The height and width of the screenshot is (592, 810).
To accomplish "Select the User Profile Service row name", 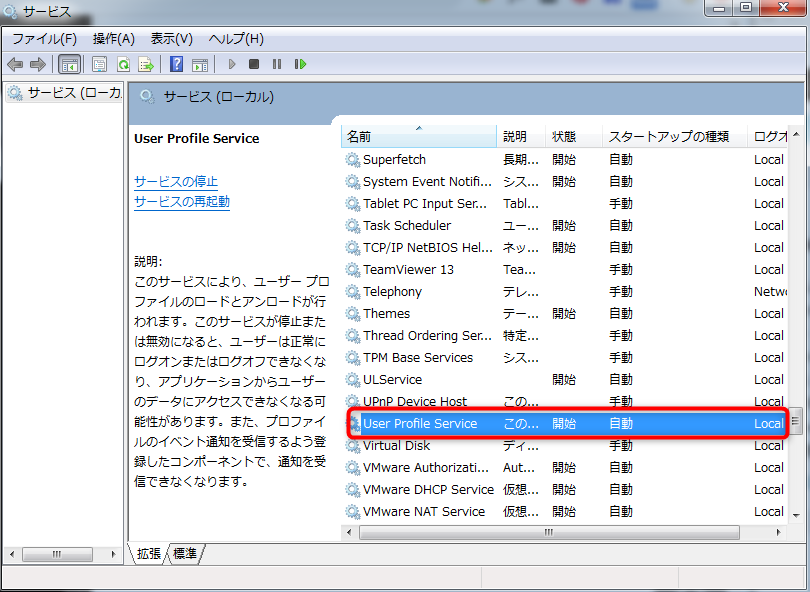I will 420,424.
